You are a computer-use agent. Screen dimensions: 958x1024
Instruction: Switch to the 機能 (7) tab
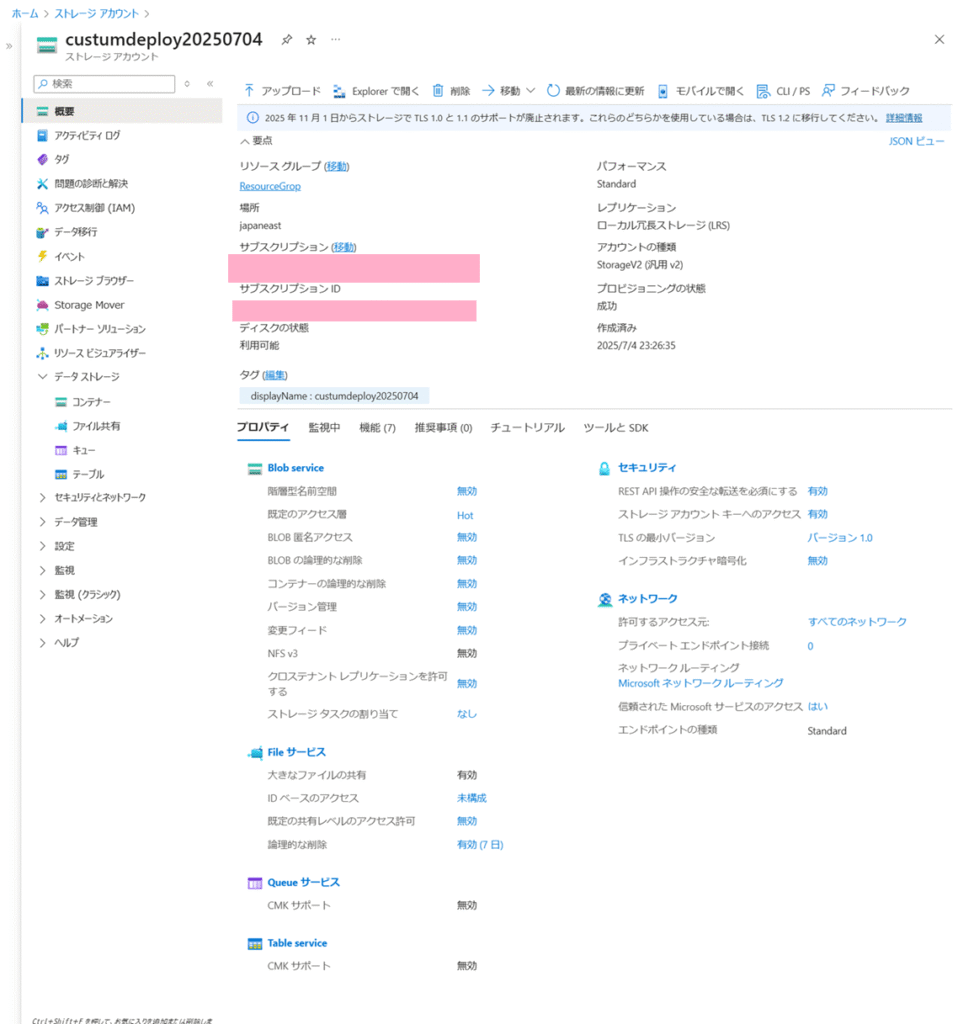pyautogui.click(x=377, y=428)
